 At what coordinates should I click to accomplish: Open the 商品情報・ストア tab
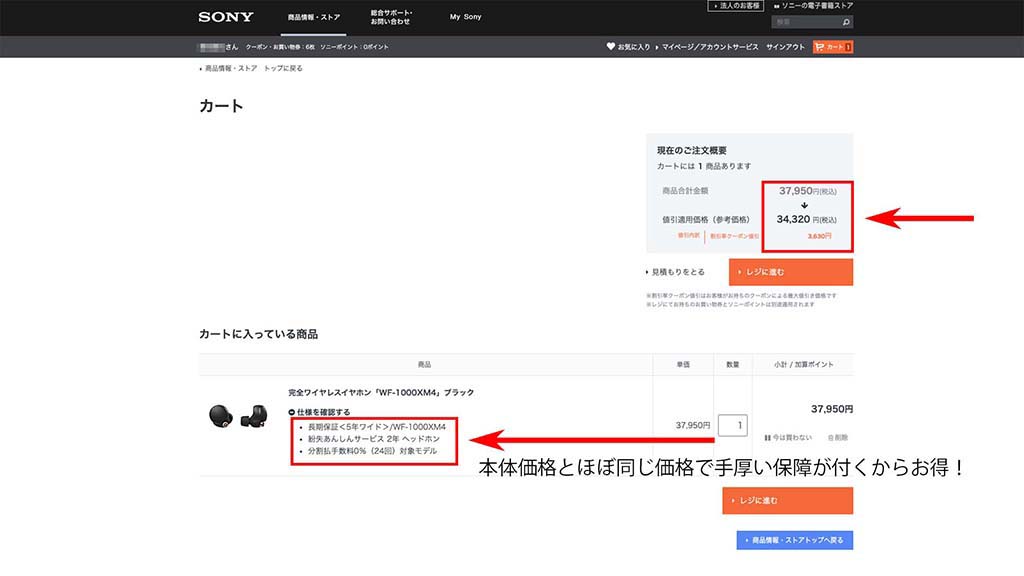pyautogui.click(x=313, y=17)
